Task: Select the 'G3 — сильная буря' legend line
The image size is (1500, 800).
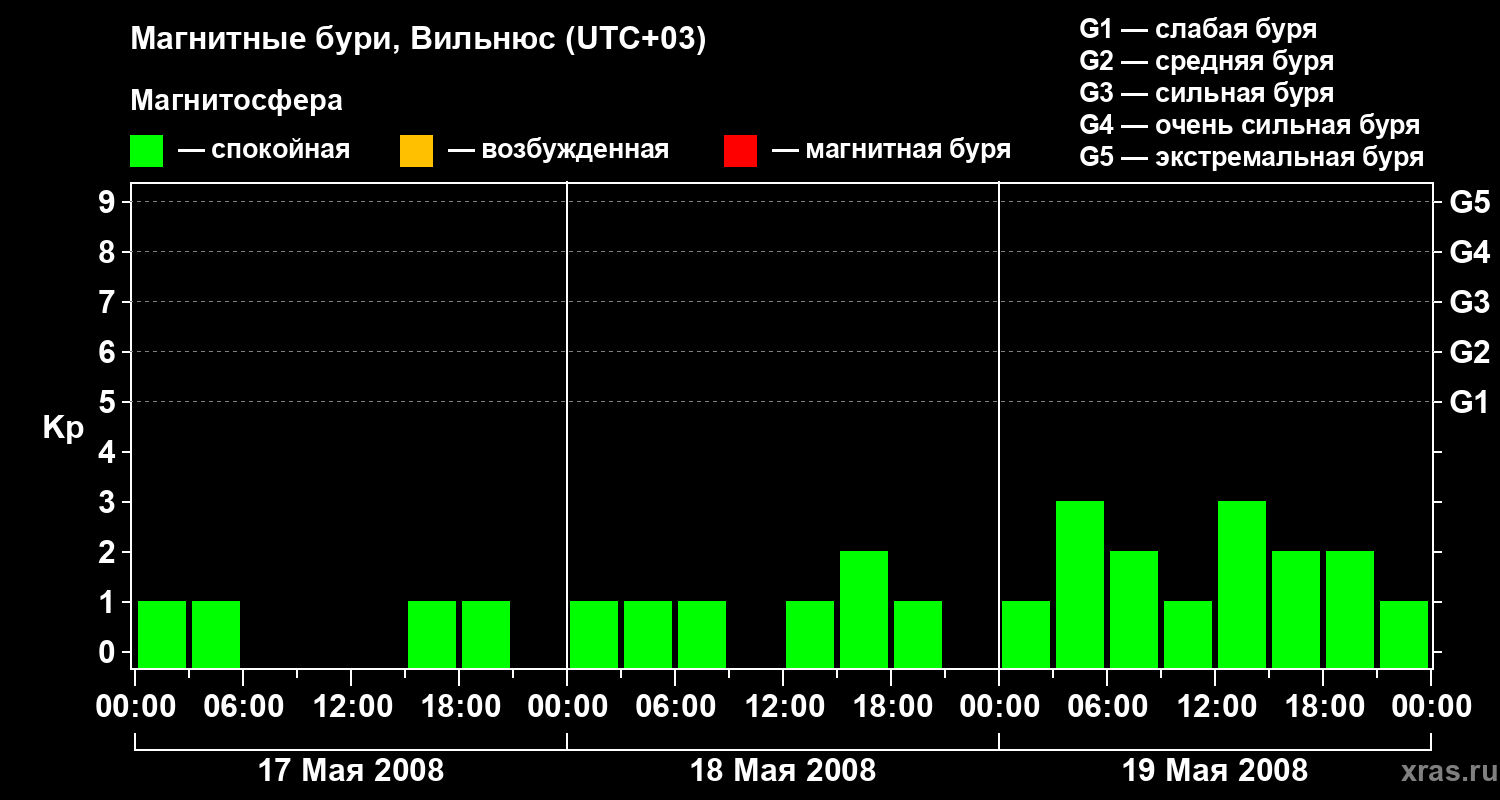Action: point(1207,93)
